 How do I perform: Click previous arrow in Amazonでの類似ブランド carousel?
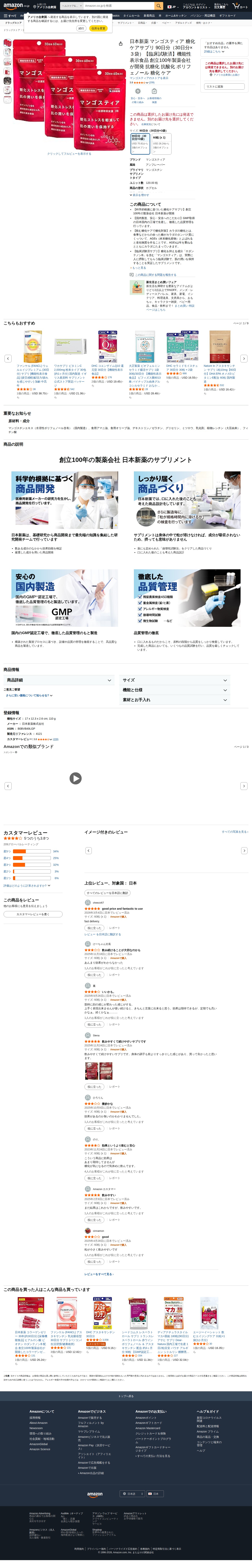(x=8, y=786)
